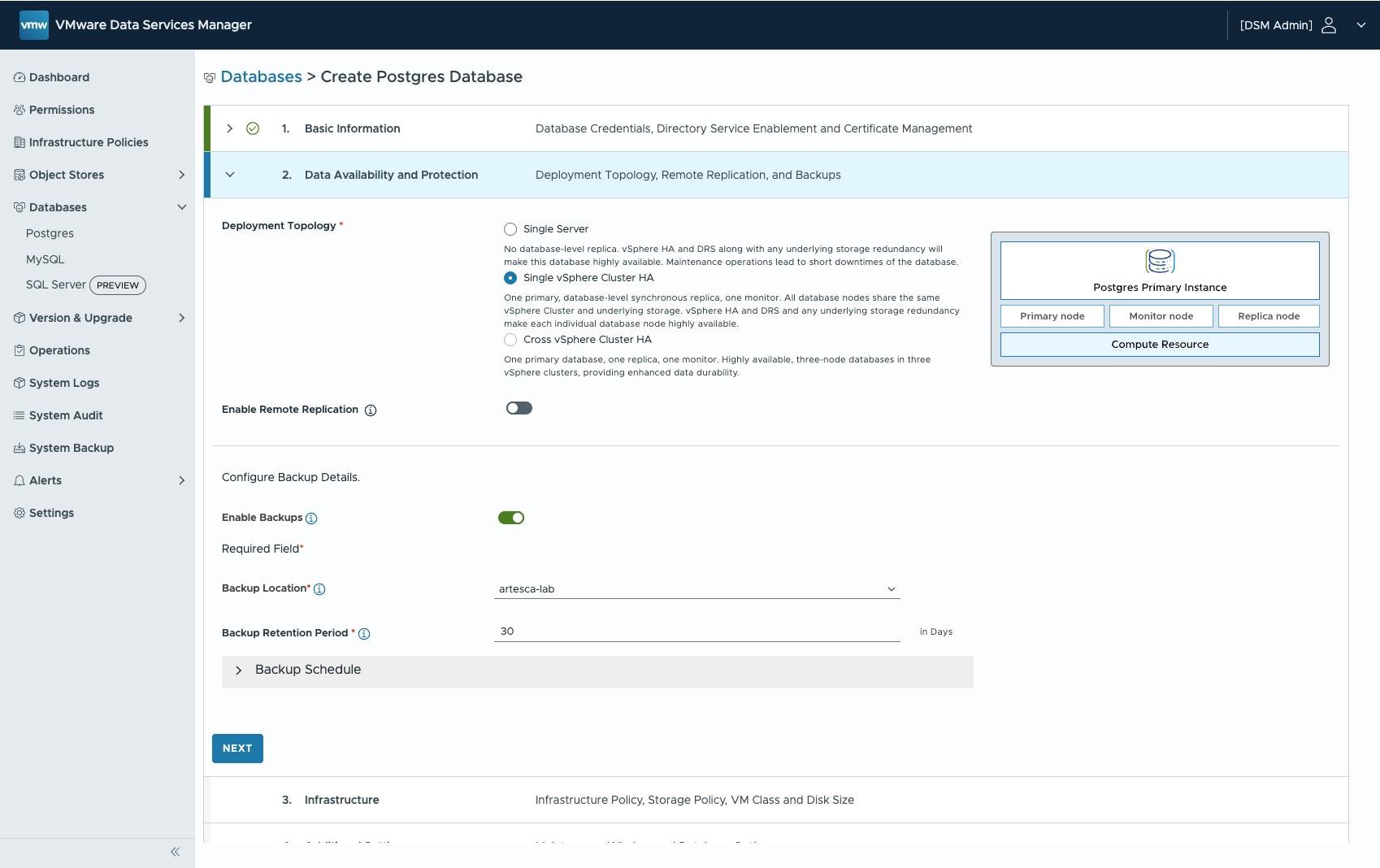The image size is (1380, 868).
Task: Click the Postgres Primary Instance database icon
Action: [1160, 262]
